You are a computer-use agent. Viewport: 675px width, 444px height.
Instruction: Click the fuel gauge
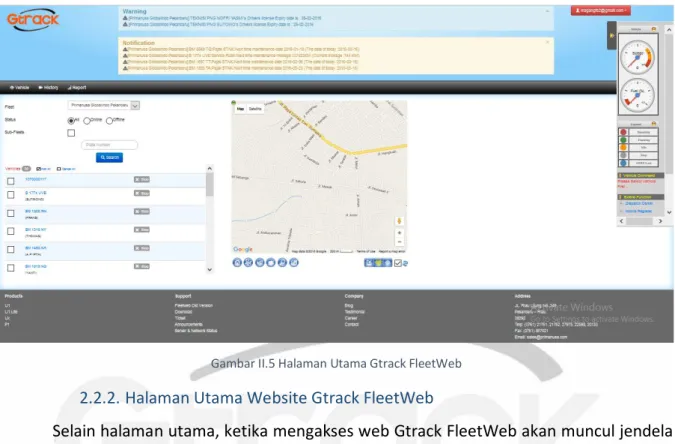[638, 95]
